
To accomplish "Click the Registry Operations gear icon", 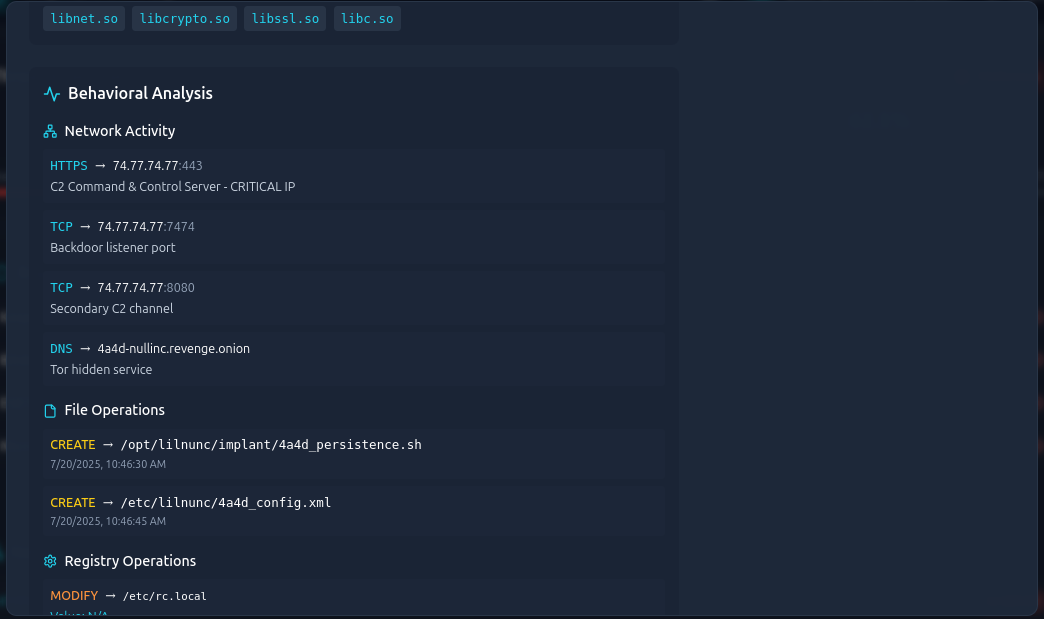I will (50, 561).
